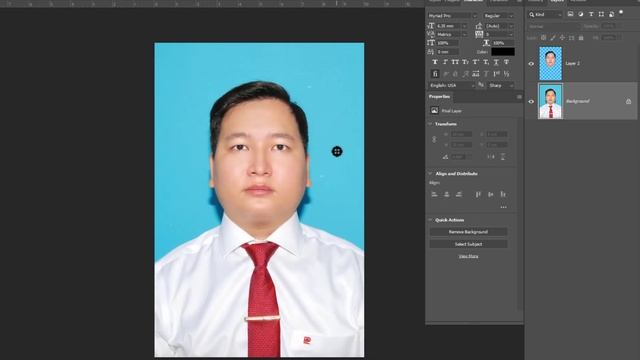The height and width of the screenshot is (360, 640).
Task: Open the layer filter Kind dropdown
Action: point(545,14)
